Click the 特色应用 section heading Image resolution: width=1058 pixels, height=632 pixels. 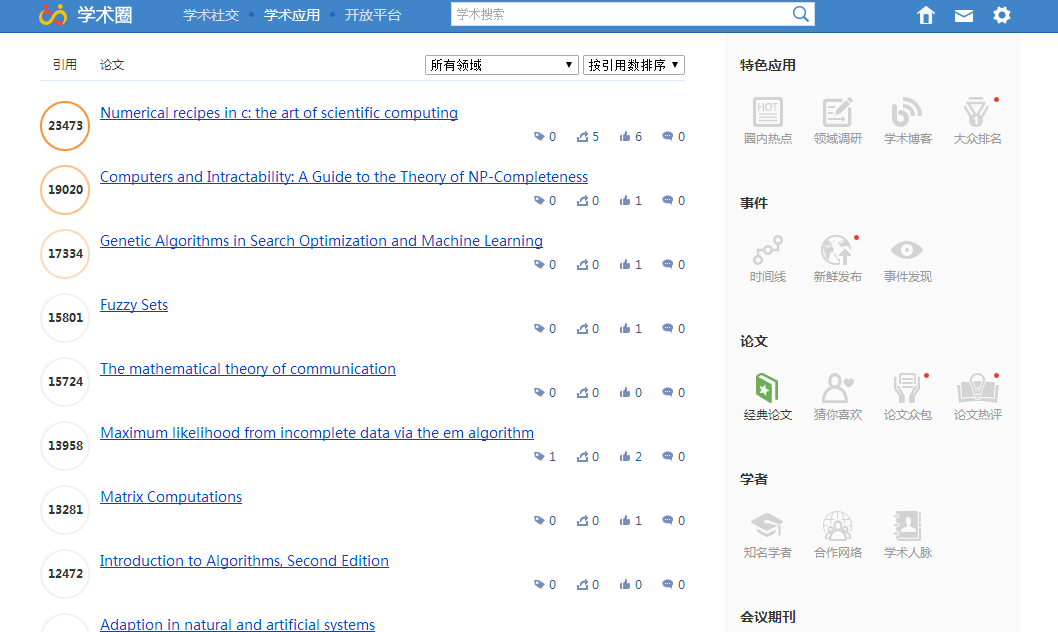(768, 65)
